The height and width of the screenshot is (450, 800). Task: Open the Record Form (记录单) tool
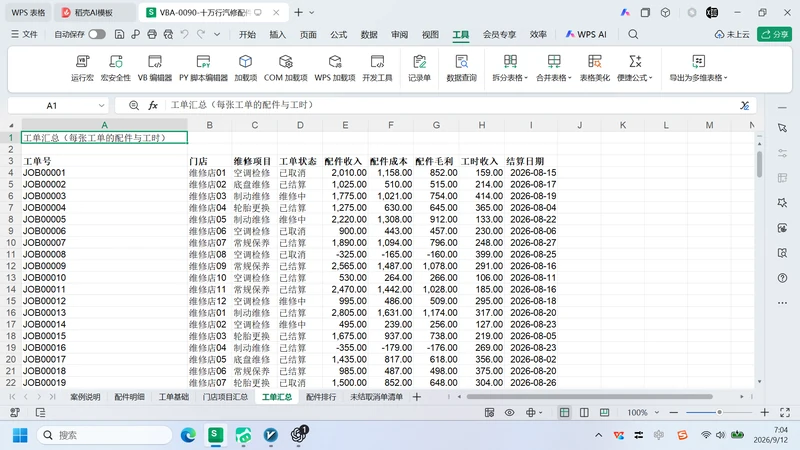tap(419, 68)
